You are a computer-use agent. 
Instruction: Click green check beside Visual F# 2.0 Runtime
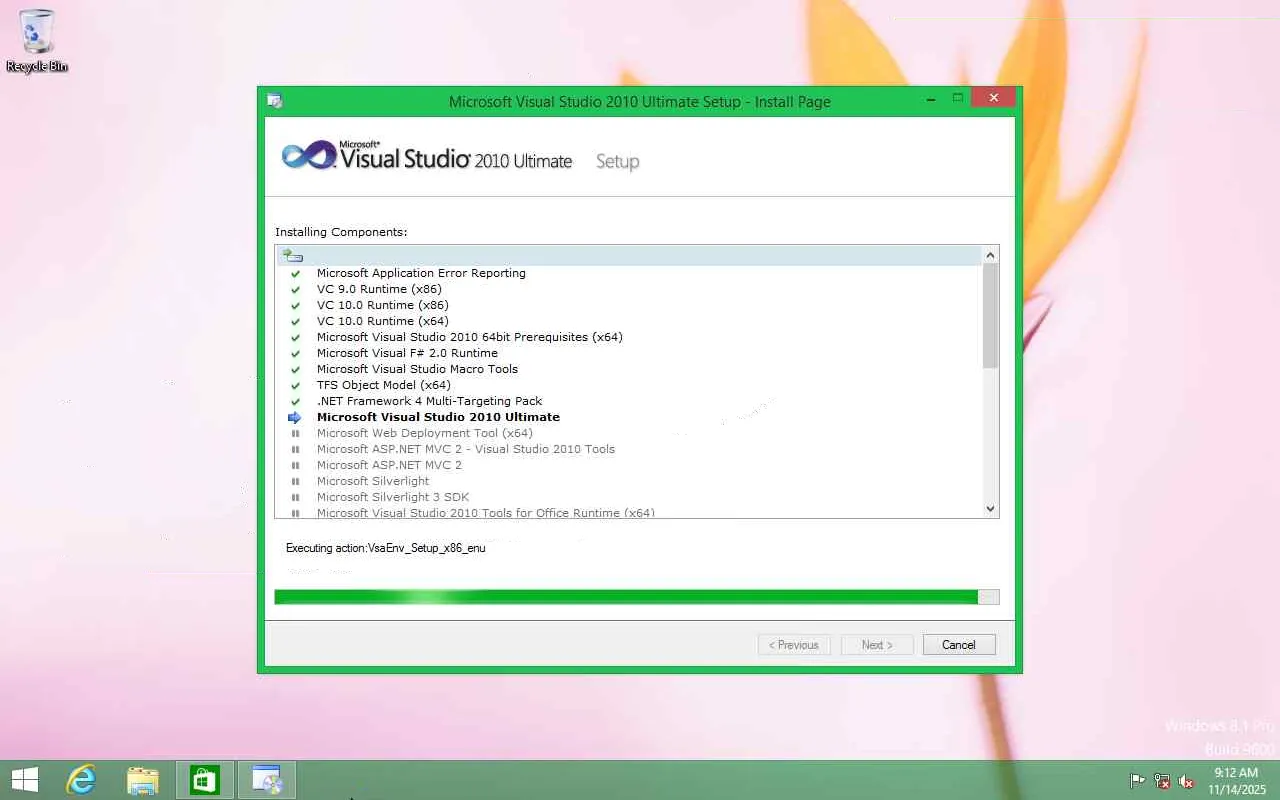(x=295, y=353)
